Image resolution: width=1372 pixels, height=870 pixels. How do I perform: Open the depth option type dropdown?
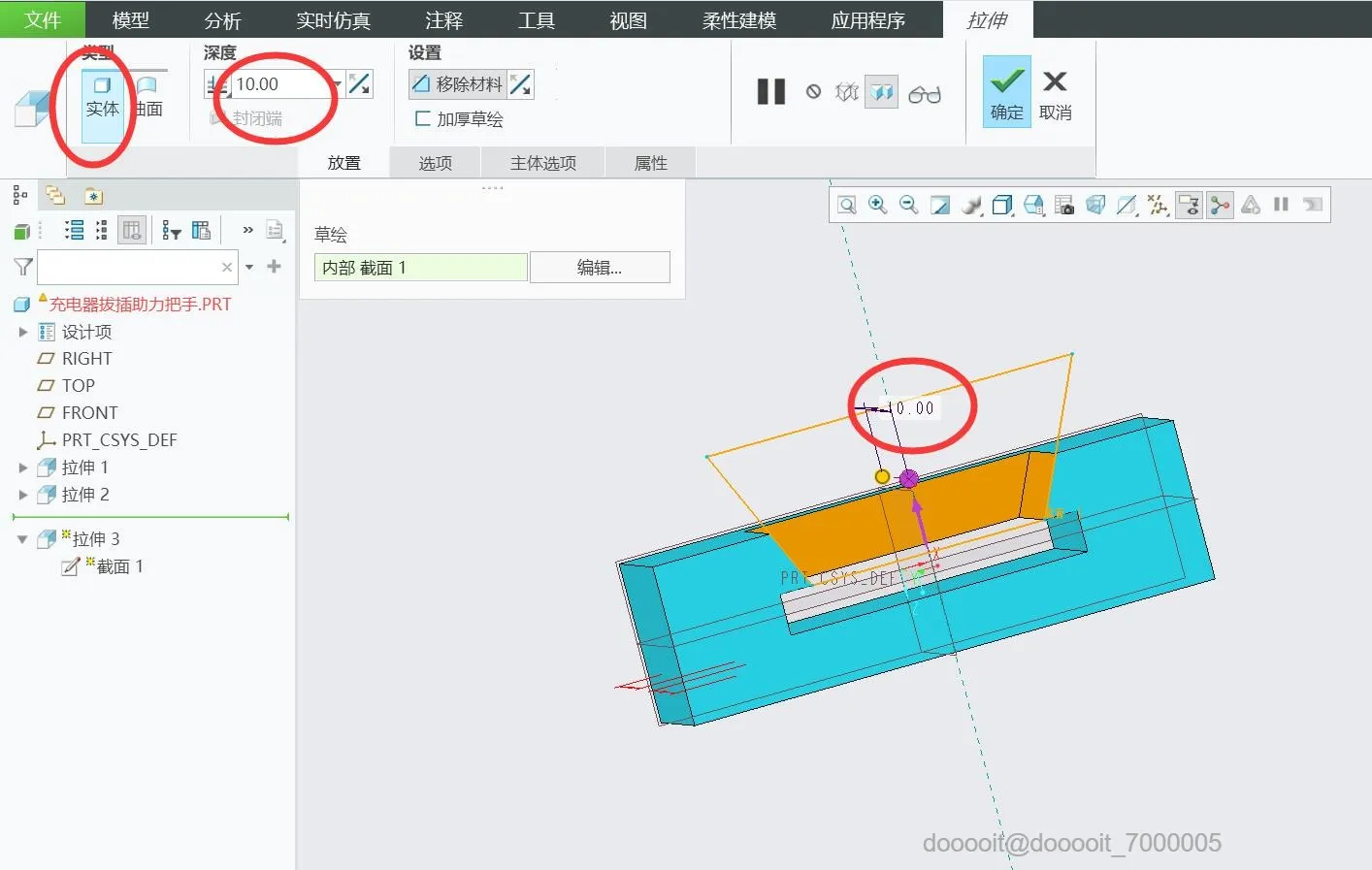coord(216,84)
